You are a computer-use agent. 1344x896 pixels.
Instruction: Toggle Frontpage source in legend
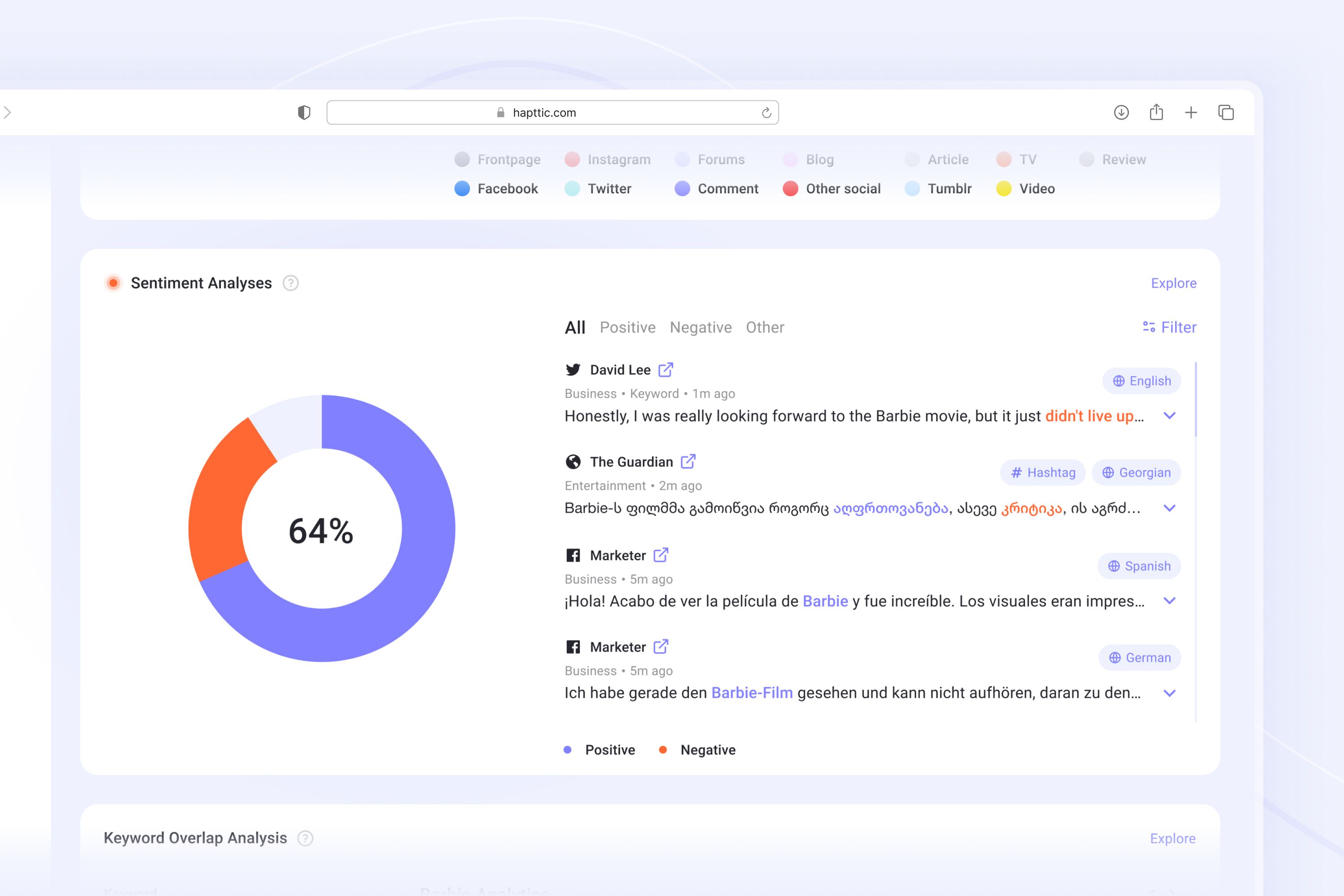[x=498, y=159]
